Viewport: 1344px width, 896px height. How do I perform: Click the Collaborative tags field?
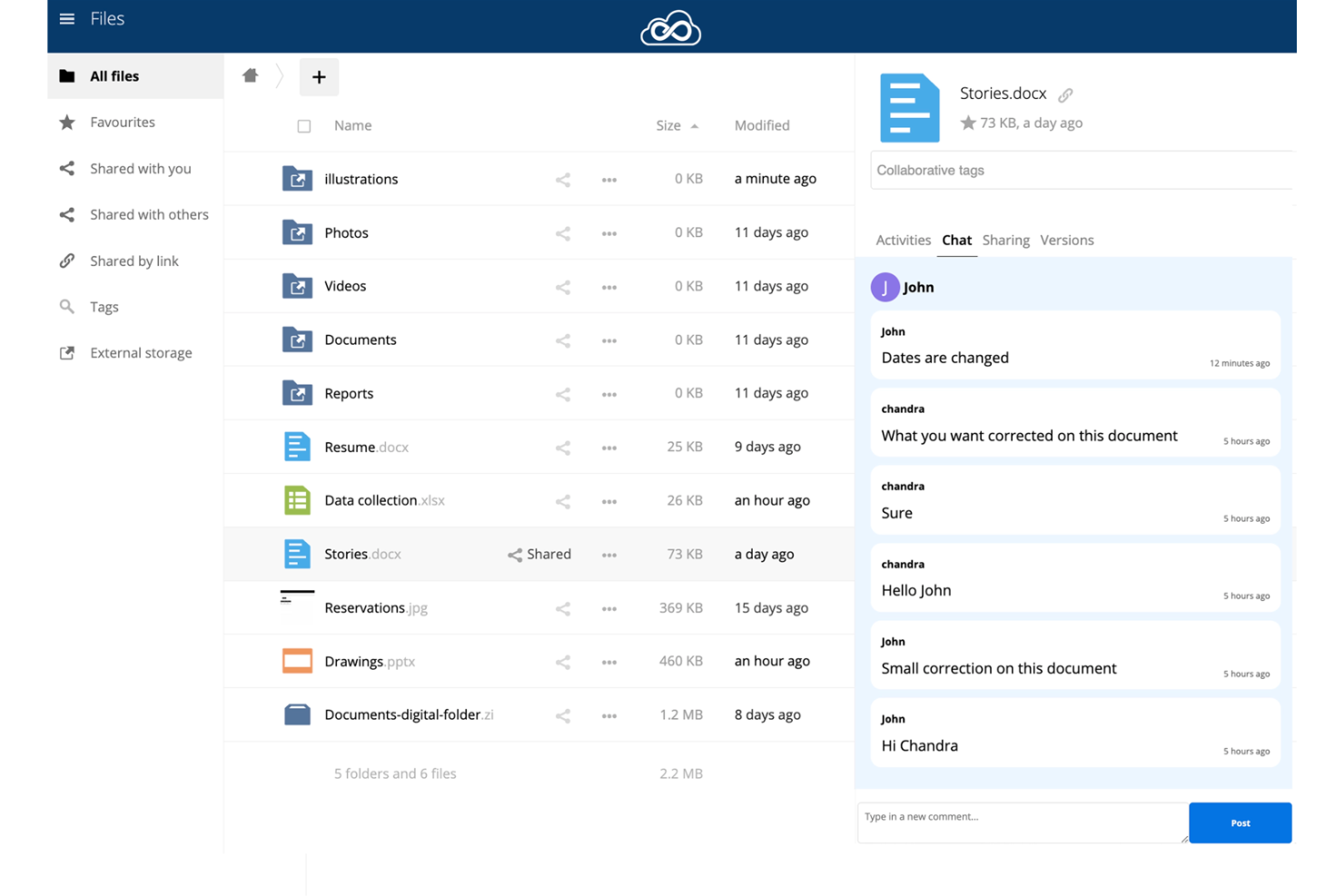pyautogui.click(x=1082, y=170)
